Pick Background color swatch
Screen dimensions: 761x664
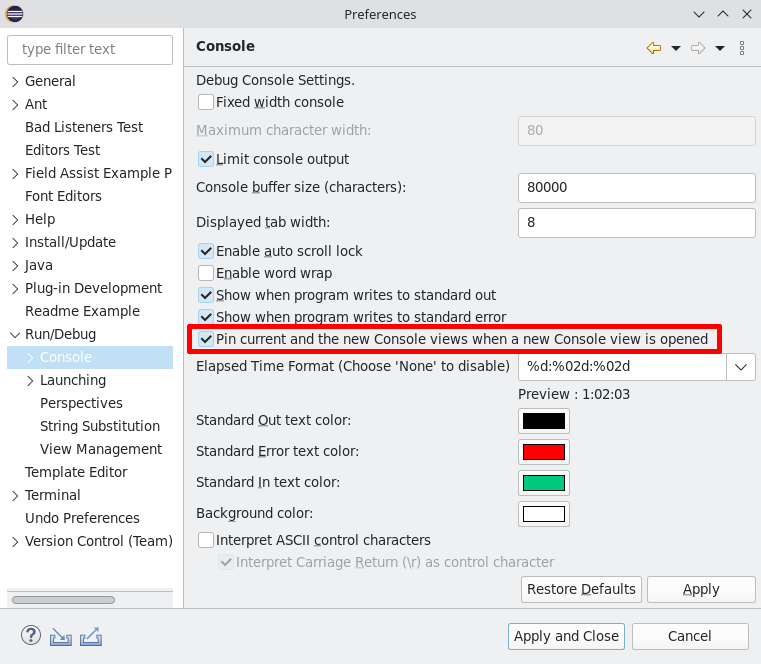coord(544,514)
